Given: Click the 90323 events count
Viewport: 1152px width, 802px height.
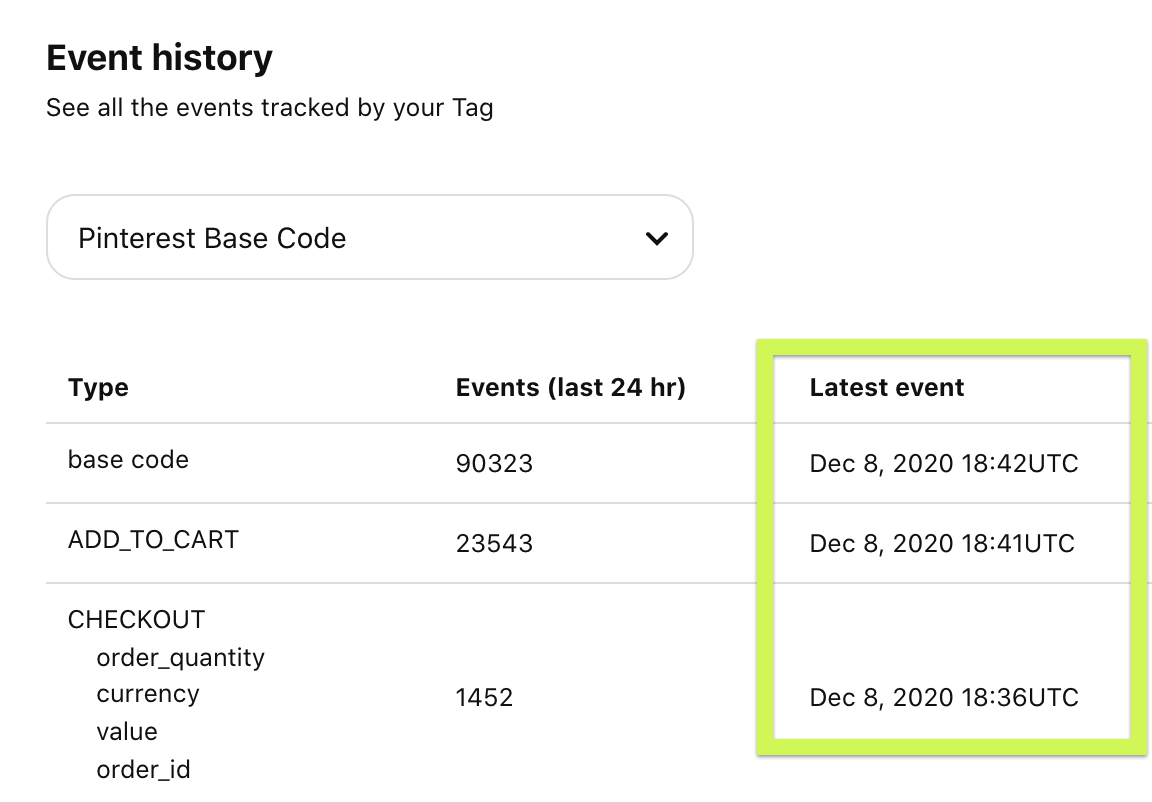Looking at the screenshot, I should pyautogui.click(x=494, y=464).
